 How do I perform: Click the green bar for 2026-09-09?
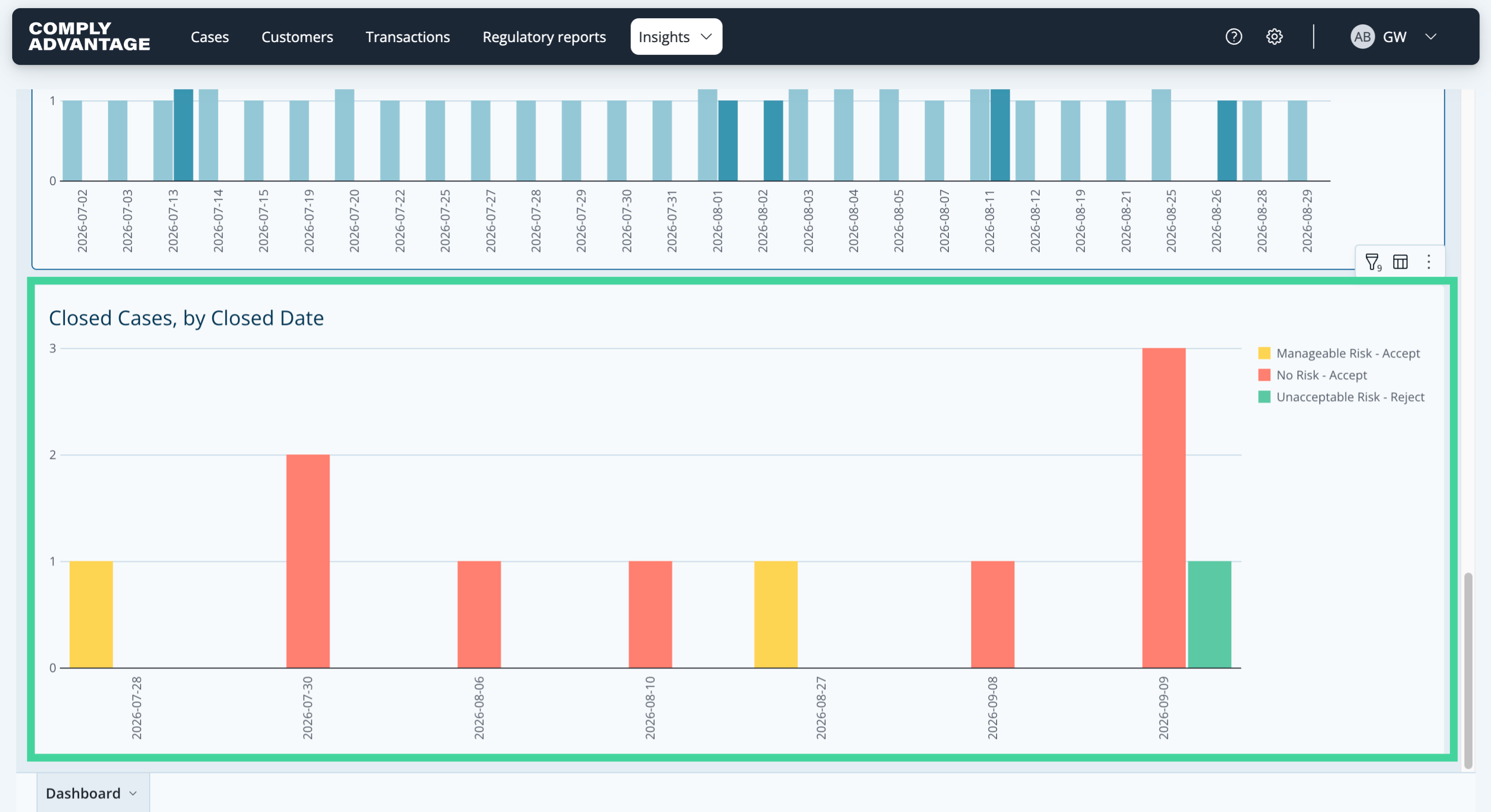[x=1210, y=614]
